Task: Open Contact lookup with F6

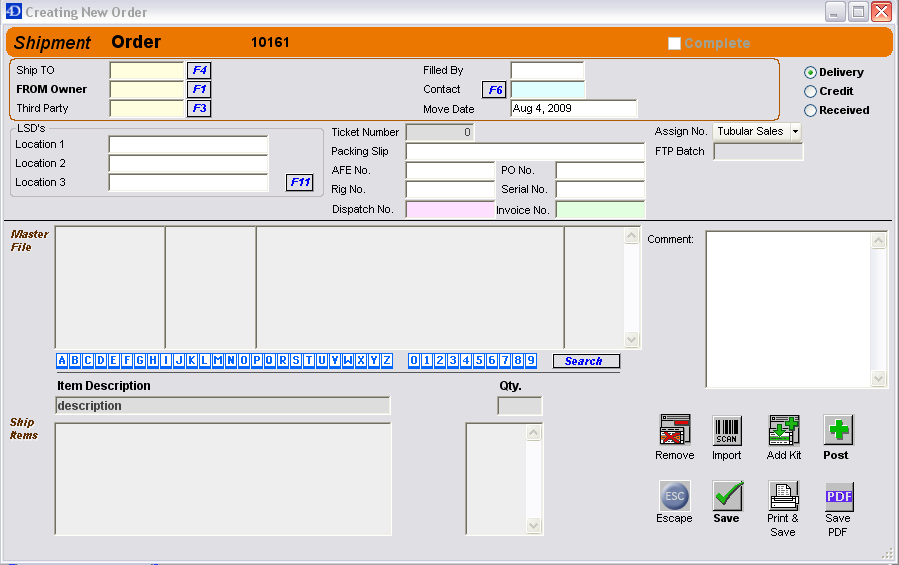Action: 494,89
